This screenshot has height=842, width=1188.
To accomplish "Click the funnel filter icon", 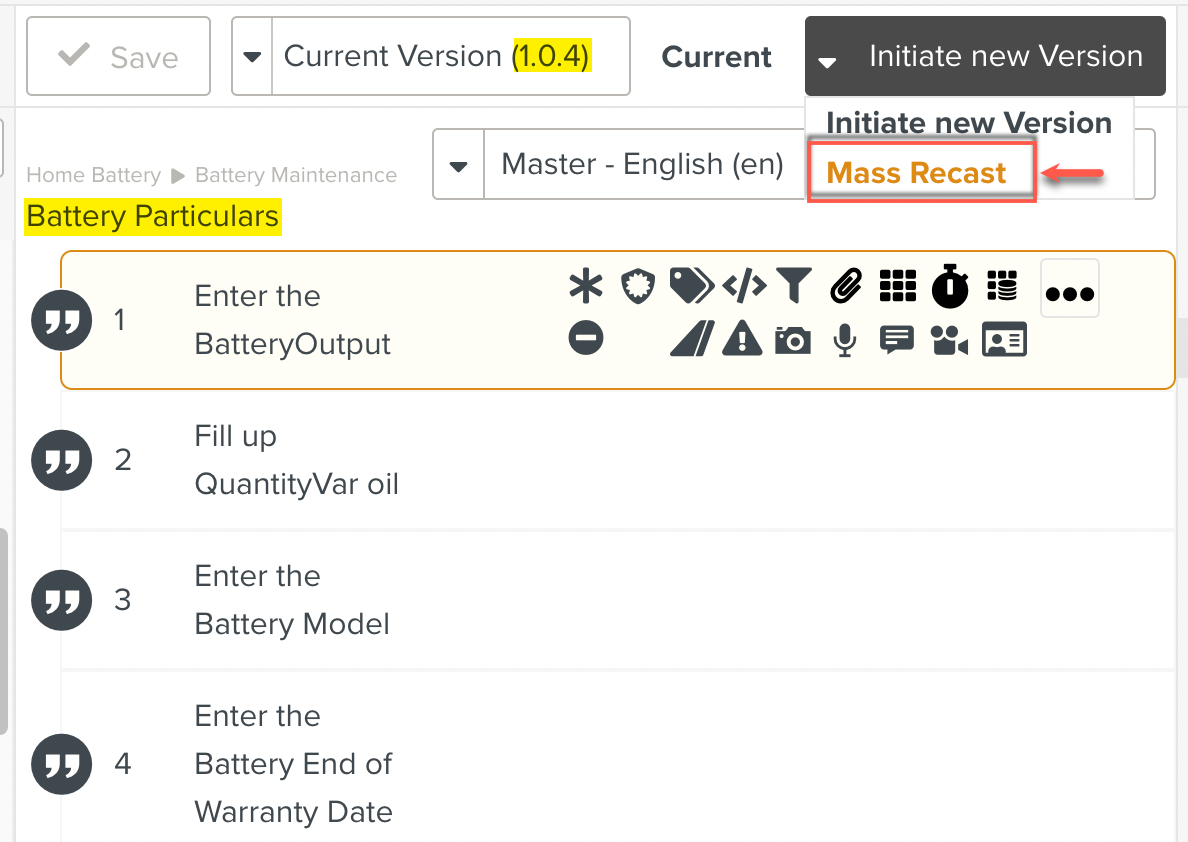I will point(794,288).
